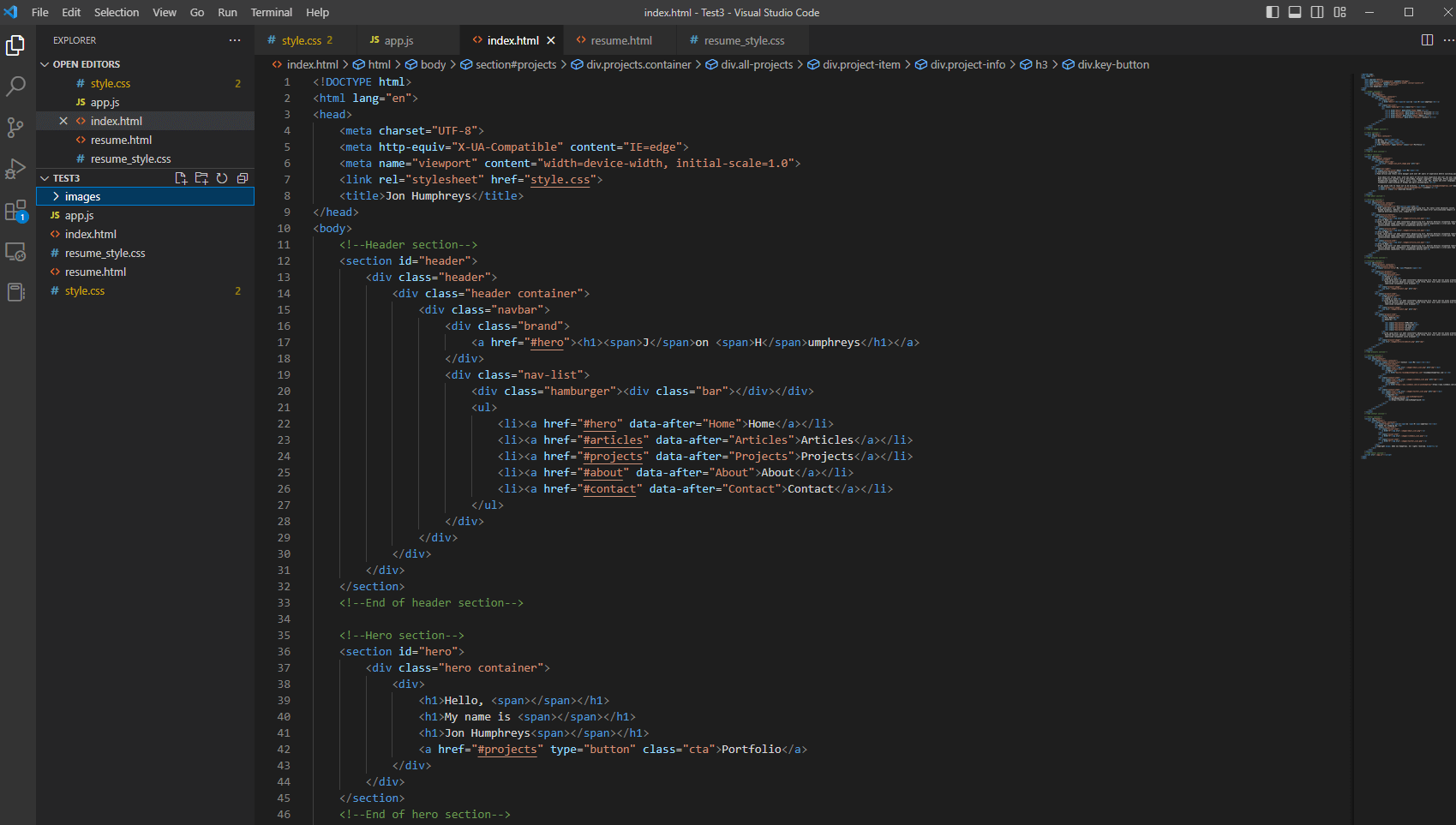The height and width of the screenshot is (825, 1456).
Task: Click New Folder icon in TEST3 header
Action: pyautogui.click(x=201, y=178)
